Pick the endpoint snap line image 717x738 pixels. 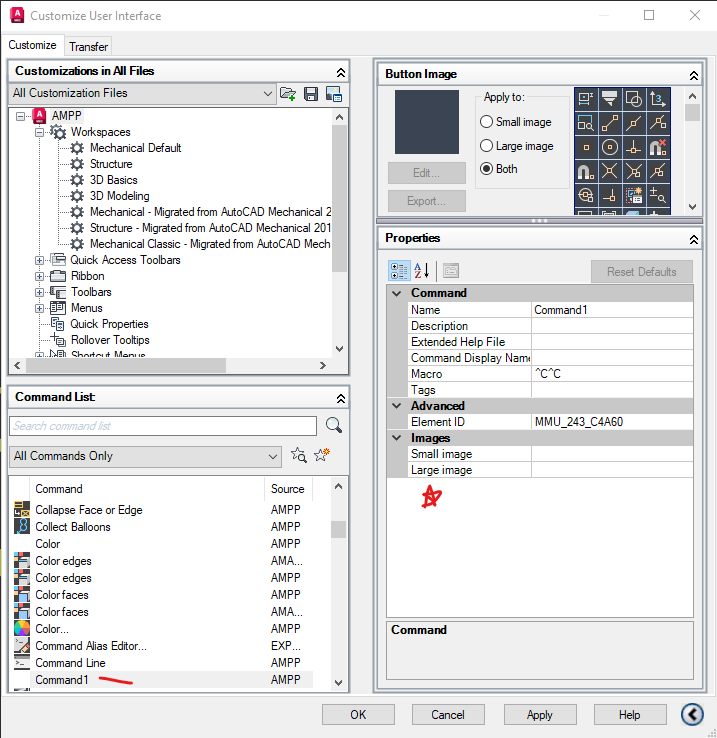pos(610,123)
